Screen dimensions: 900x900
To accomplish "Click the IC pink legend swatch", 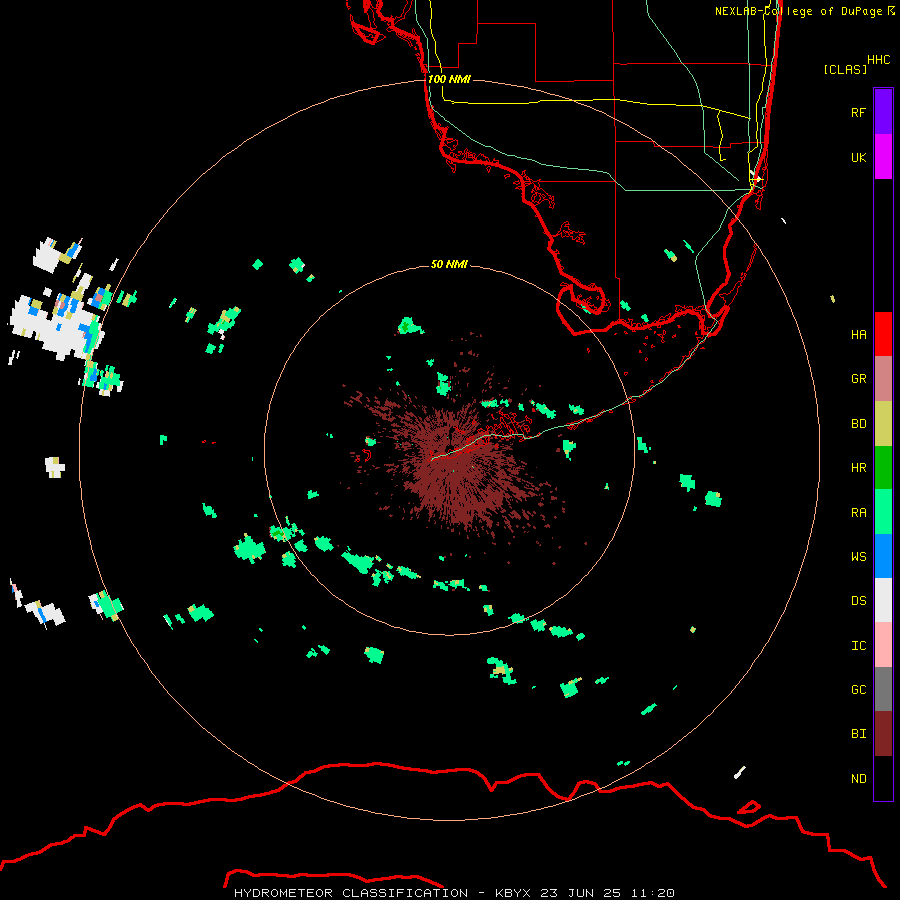I will [883, 645].
